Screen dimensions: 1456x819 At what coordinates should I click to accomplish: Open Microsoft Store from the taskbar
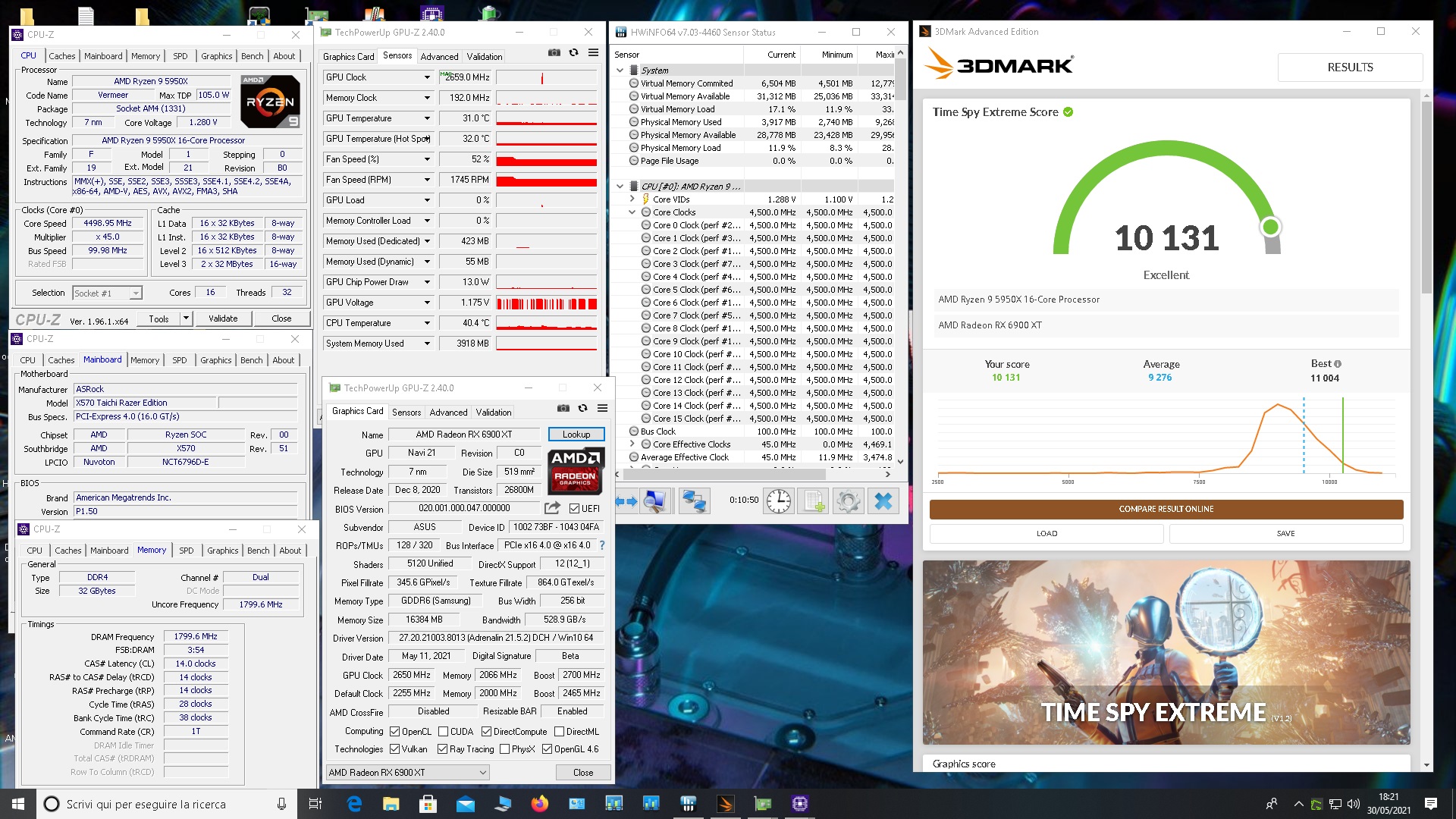(x=428, y=804)
